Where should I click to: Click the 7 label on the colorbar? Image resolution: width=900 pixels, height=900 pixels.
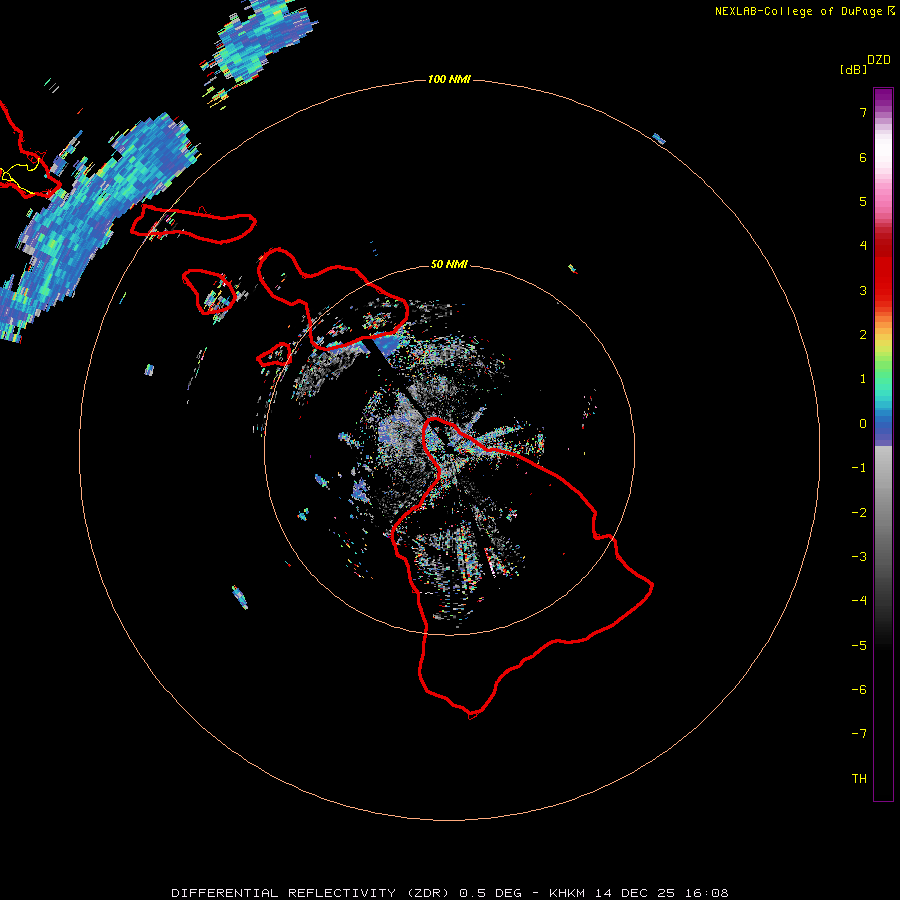(x=863, y=112)
